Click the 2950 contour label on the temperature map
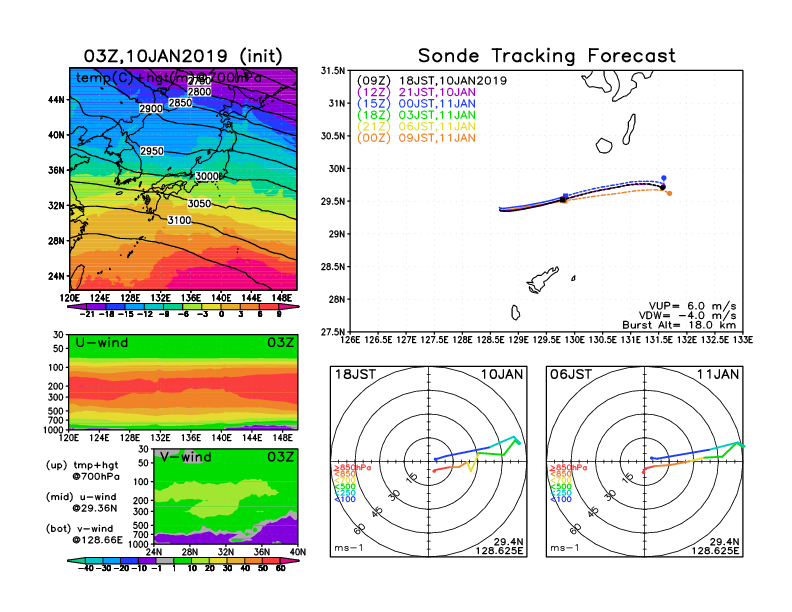Viewport: 792px width, 612px height. pos(152,151)
